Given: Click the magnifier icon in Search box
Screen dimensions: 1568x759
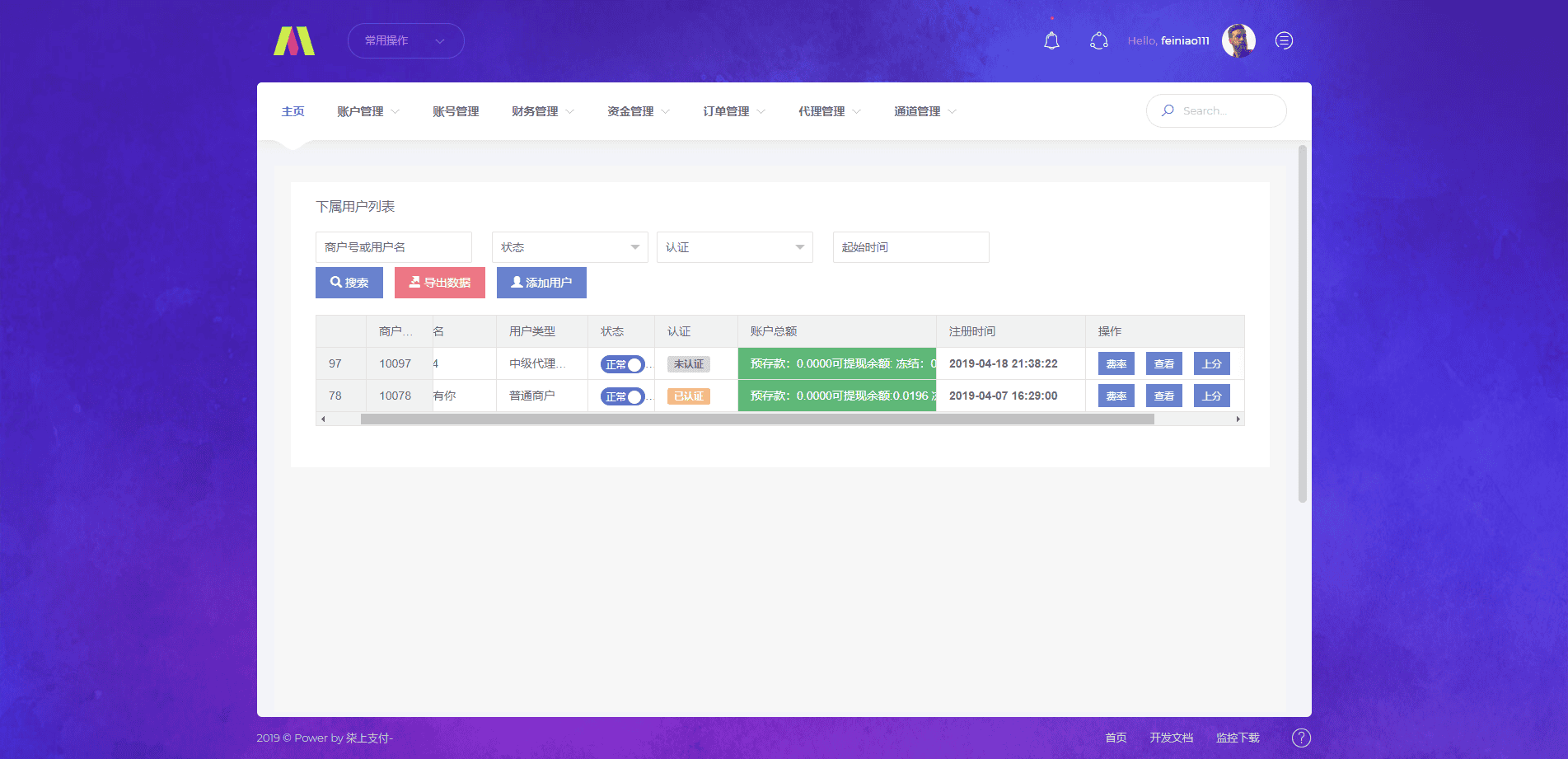Looking at the screenshot, I should point(1168,110).
